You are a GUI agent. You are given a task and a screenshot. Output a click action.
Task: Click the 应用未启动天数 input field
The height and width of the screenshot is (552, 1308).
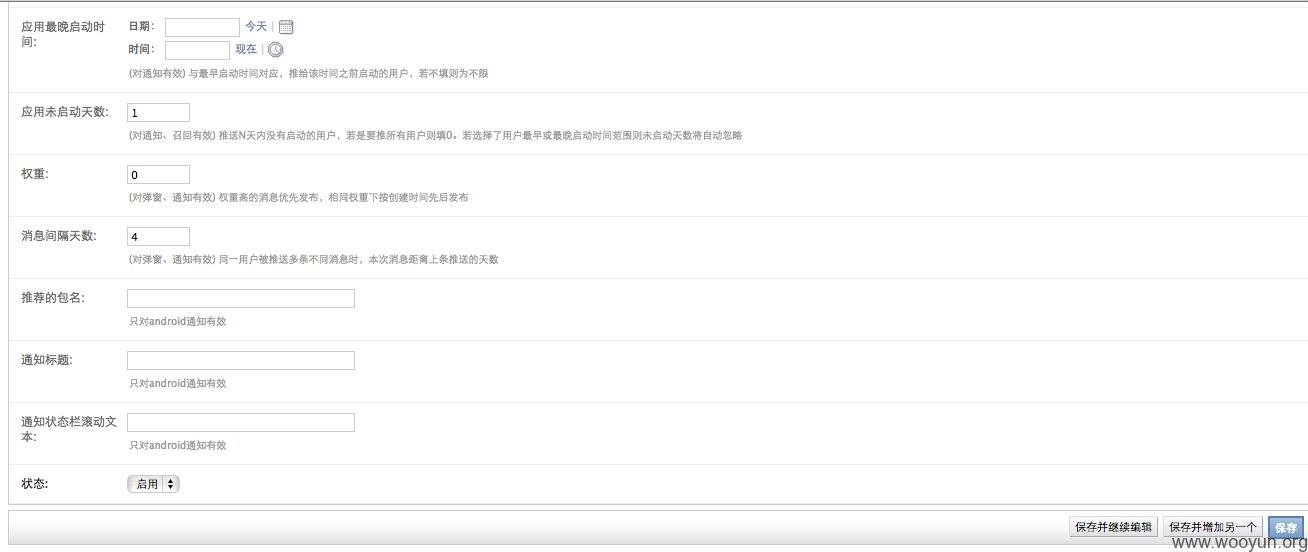click(159, 113)
